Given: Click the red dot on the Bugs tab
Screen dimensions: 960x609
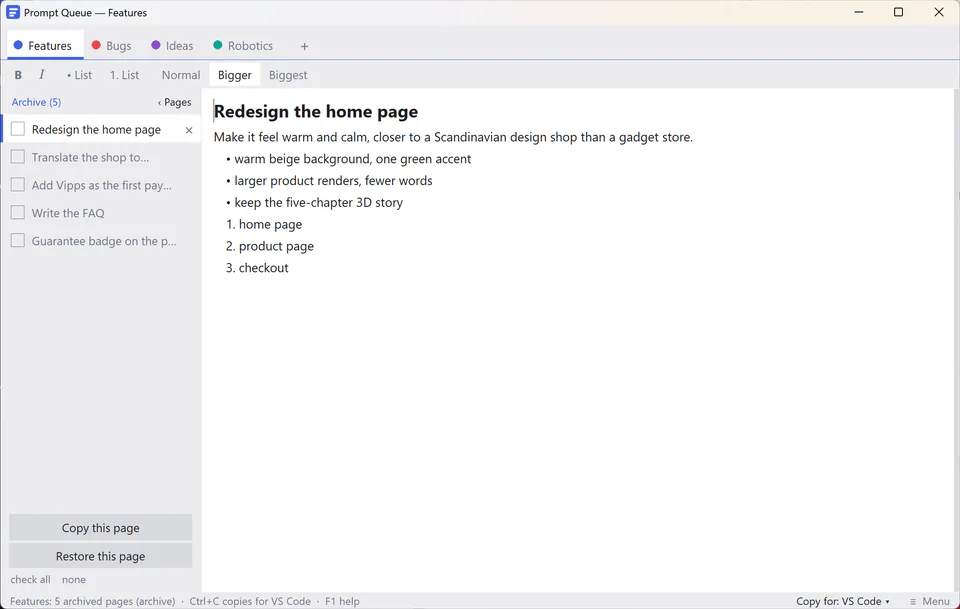Looking at the screenshot, I should tap(96, 45).
